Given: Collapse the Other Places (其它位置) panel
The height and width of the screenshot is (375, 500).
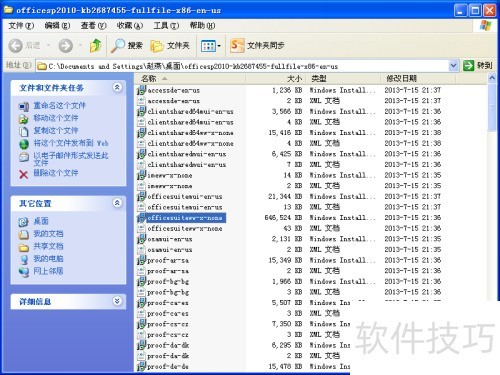Looking at the screenshot, I should tap(117, 203).
